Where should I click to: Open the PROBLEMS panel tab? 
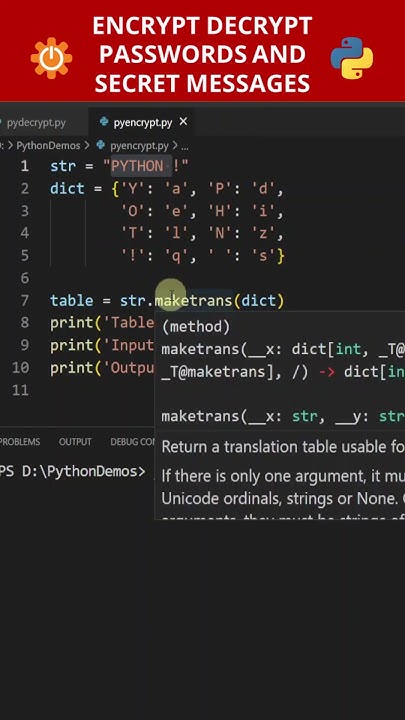[20, 442]
